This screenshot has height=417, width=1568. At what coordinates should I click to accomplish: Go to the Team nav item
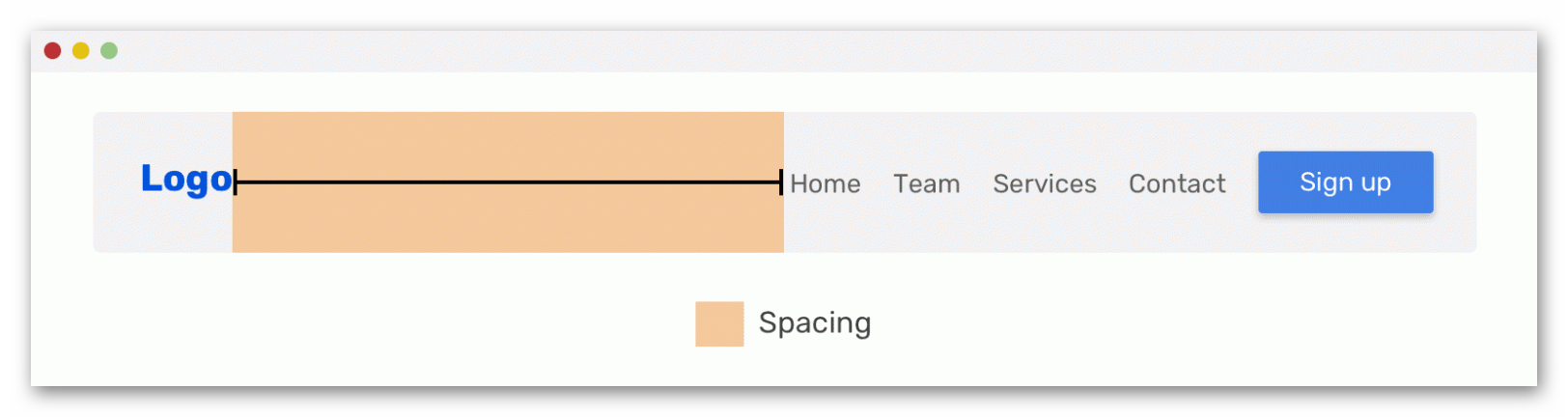(926, 183)
